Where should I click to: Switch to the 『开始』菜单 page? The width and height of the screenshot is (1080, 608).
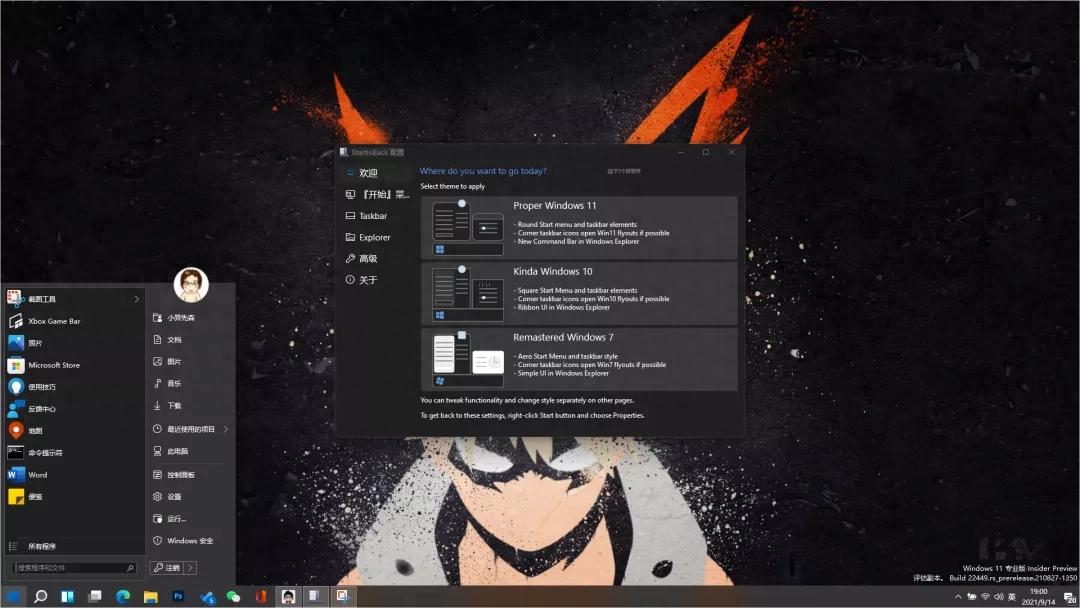click(x=377, y=194)
